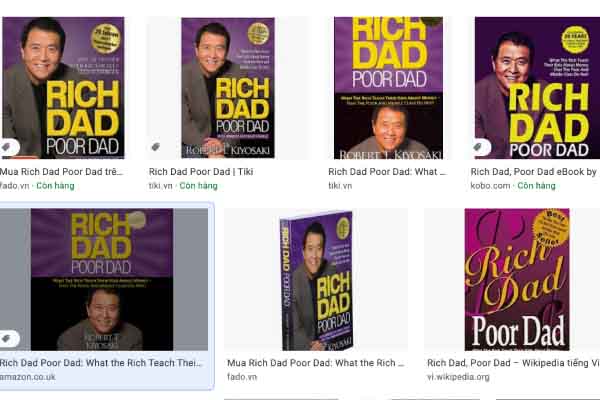Viewport: 600px width, 400px height.
Task: Open the 'Rich Dad Poor Dad | Tiki' thumbnail
Action: [x=228, y=88]
